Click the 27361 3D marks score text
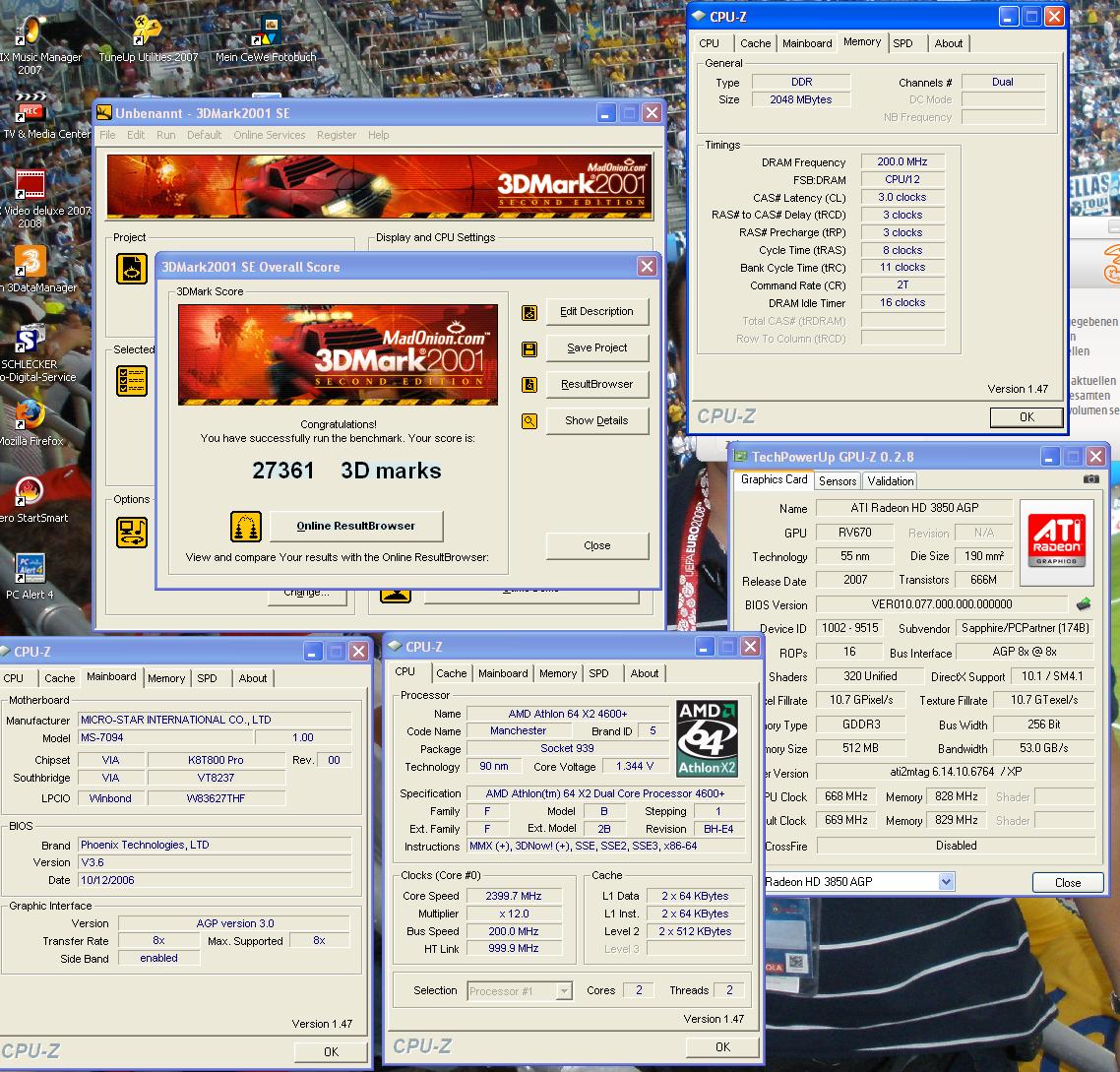 (346, 471)
